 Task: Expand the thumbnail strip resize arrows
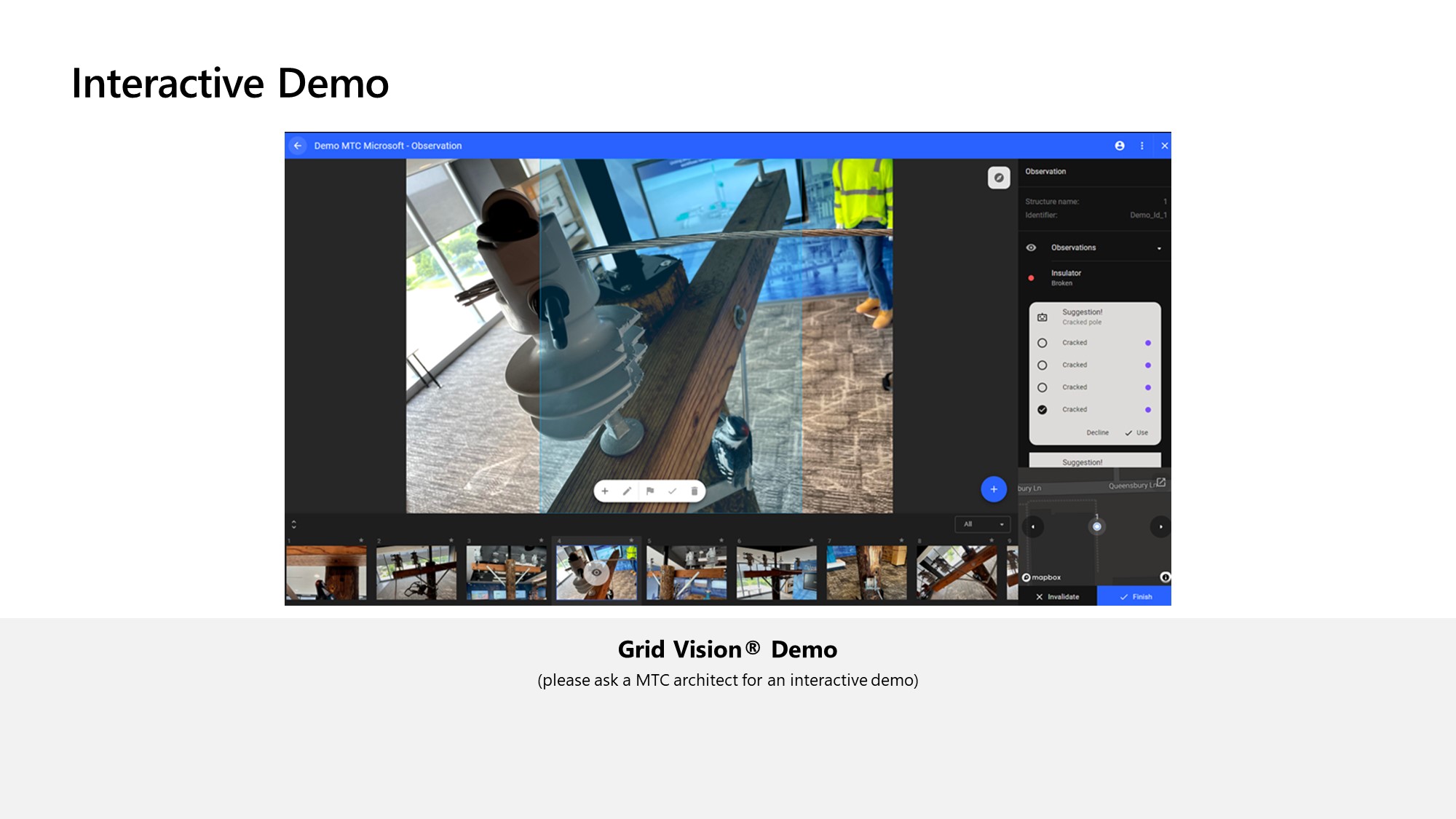click(x=294, y=524)
